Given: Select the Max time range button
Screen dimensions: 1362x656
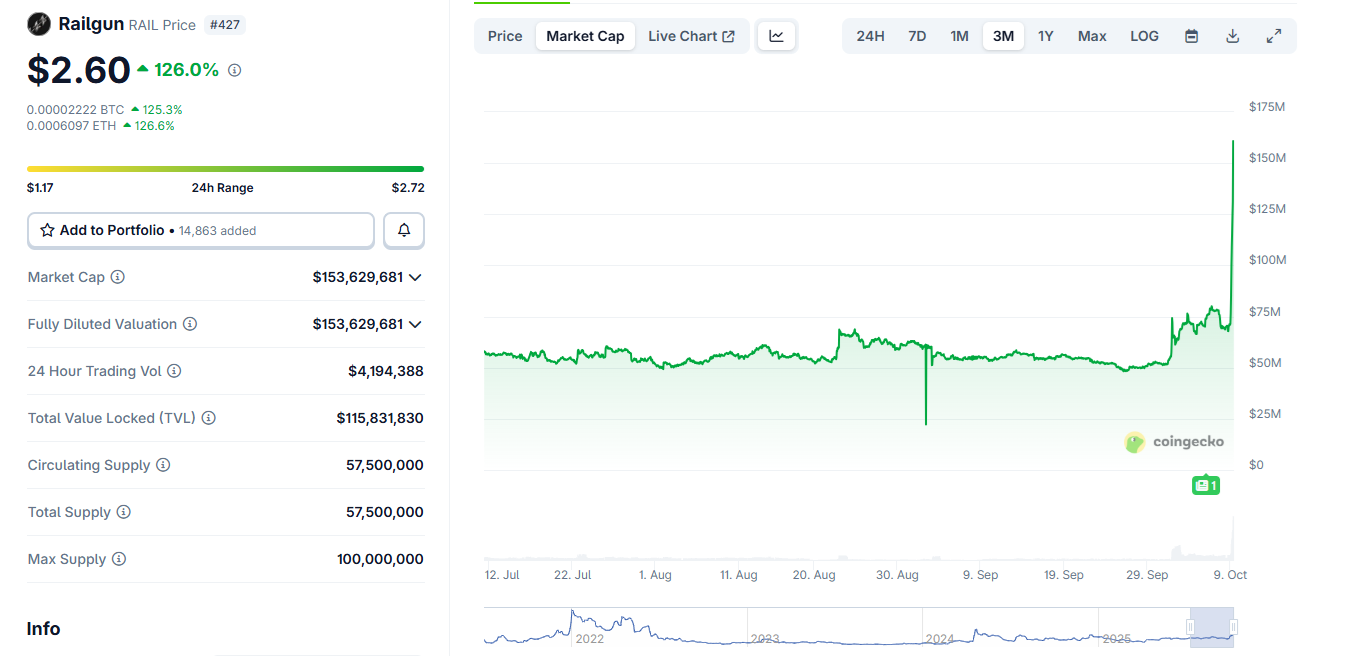Looking at the screenshot, I should [1092, 36].
